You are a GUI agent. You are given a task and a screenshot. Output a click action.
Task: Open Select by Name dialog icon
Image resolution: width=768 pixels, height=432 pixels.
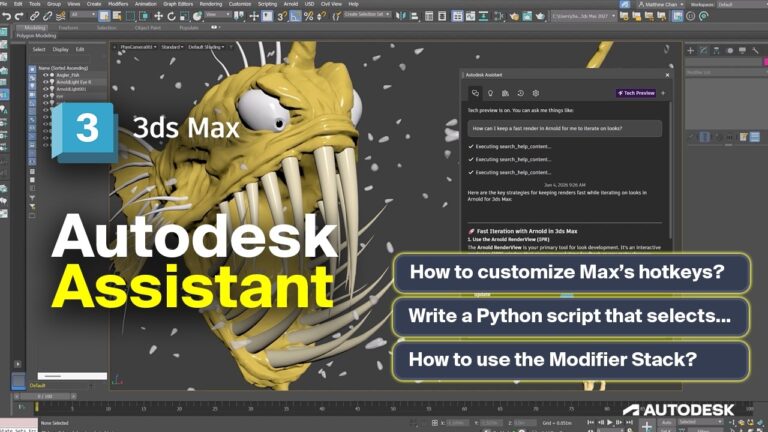point(117,16)
